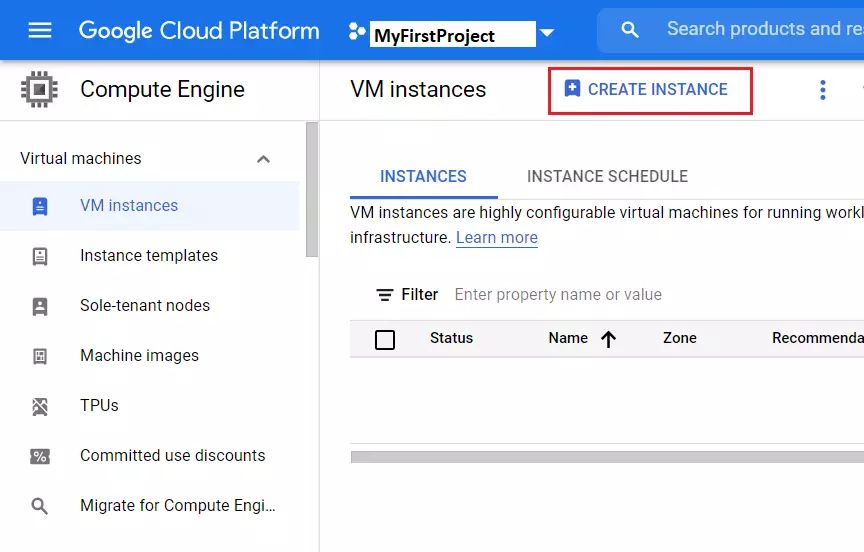Image resolution: width=864 pixels, height=552 pixels.
Task: Click the VM instances sidebar icon
Action: coord(40,206)
